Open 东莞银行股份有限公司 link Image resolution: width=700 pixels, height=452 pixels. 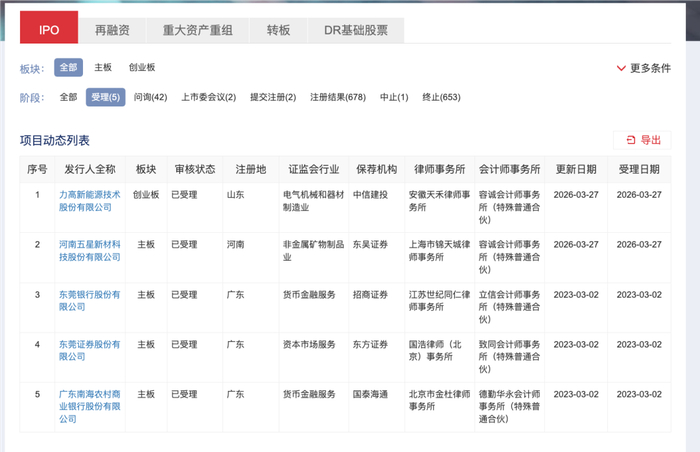[x=90, y=301]
